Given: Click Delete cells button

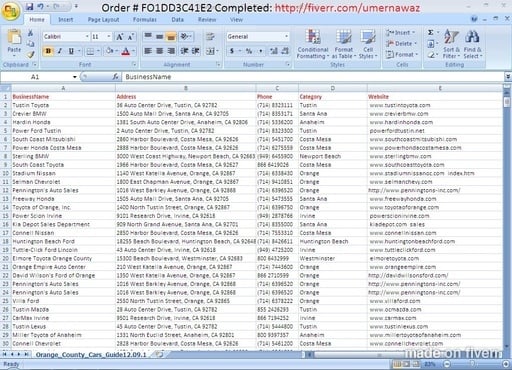Looking at the screenshot, I should (x=401, y=44).
